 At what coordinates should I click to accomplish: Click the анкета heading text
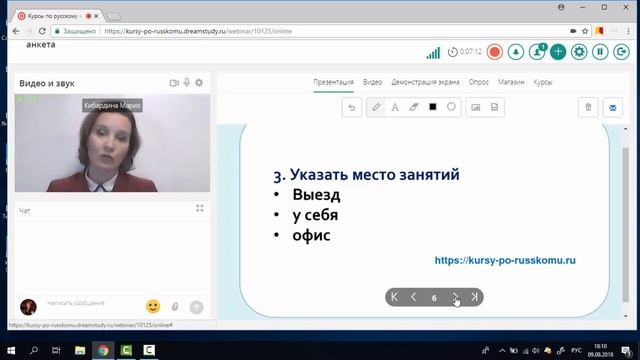(x=41, y=44)
